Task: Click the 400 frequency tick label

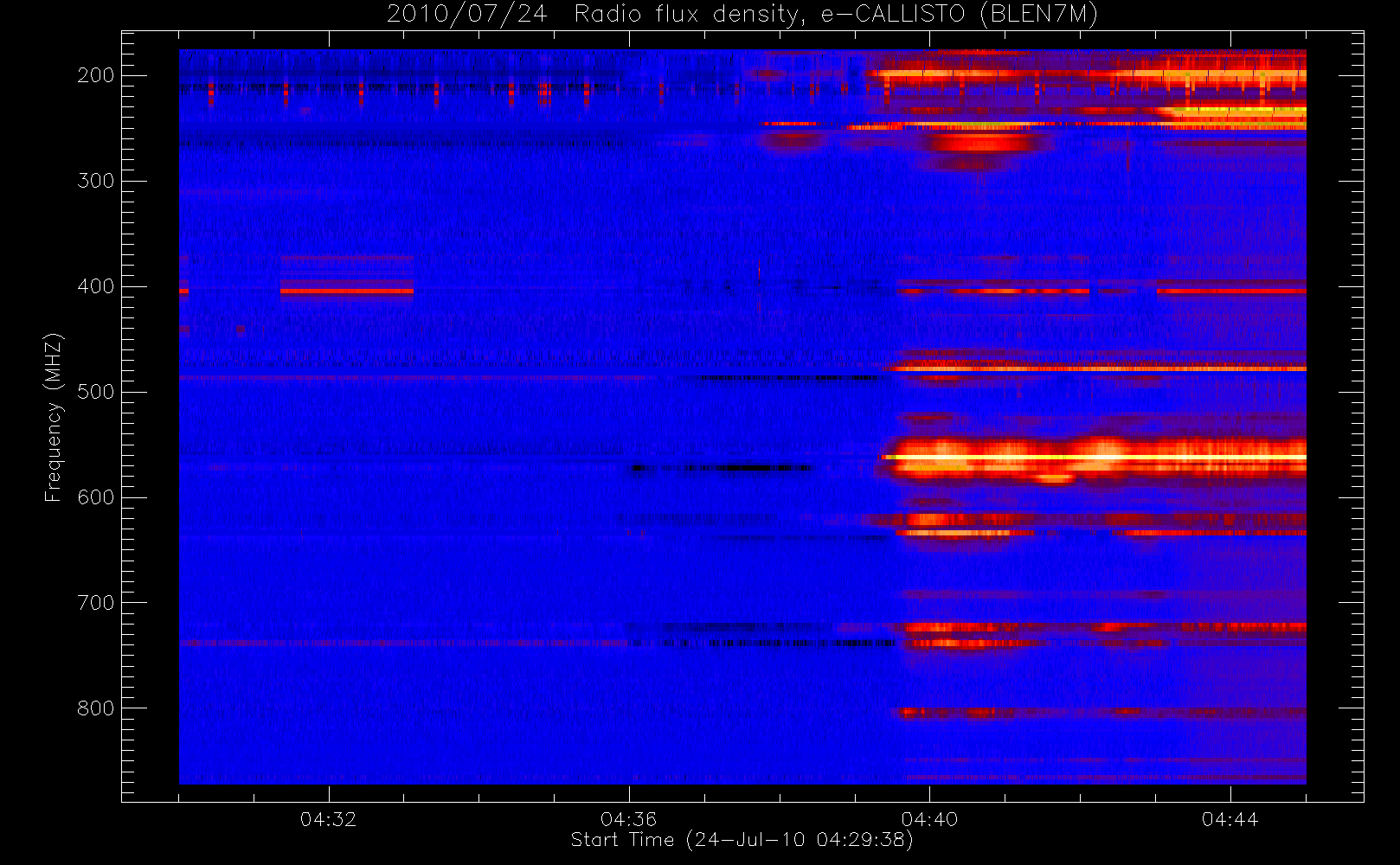Action: coord(96,286)
